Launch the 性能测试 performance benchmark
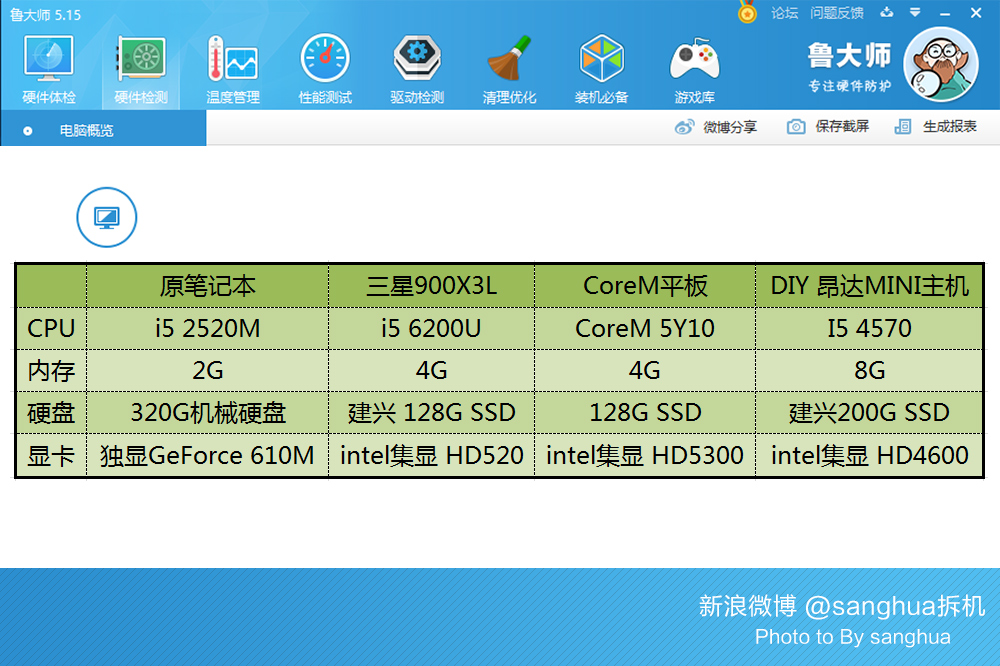 tap(324, 67)
